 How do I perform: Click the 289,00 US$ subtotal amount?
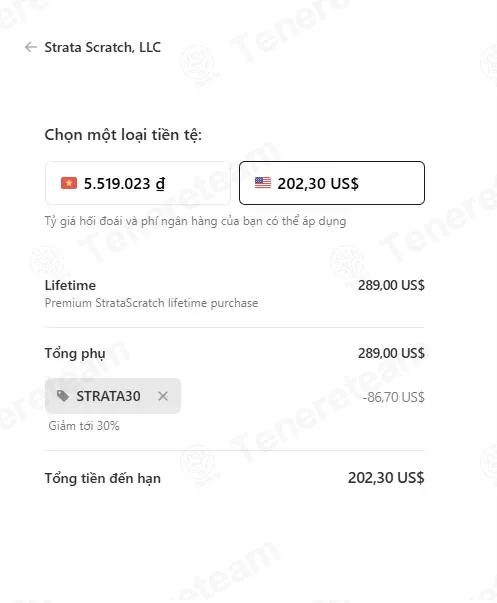coord(391,353)
